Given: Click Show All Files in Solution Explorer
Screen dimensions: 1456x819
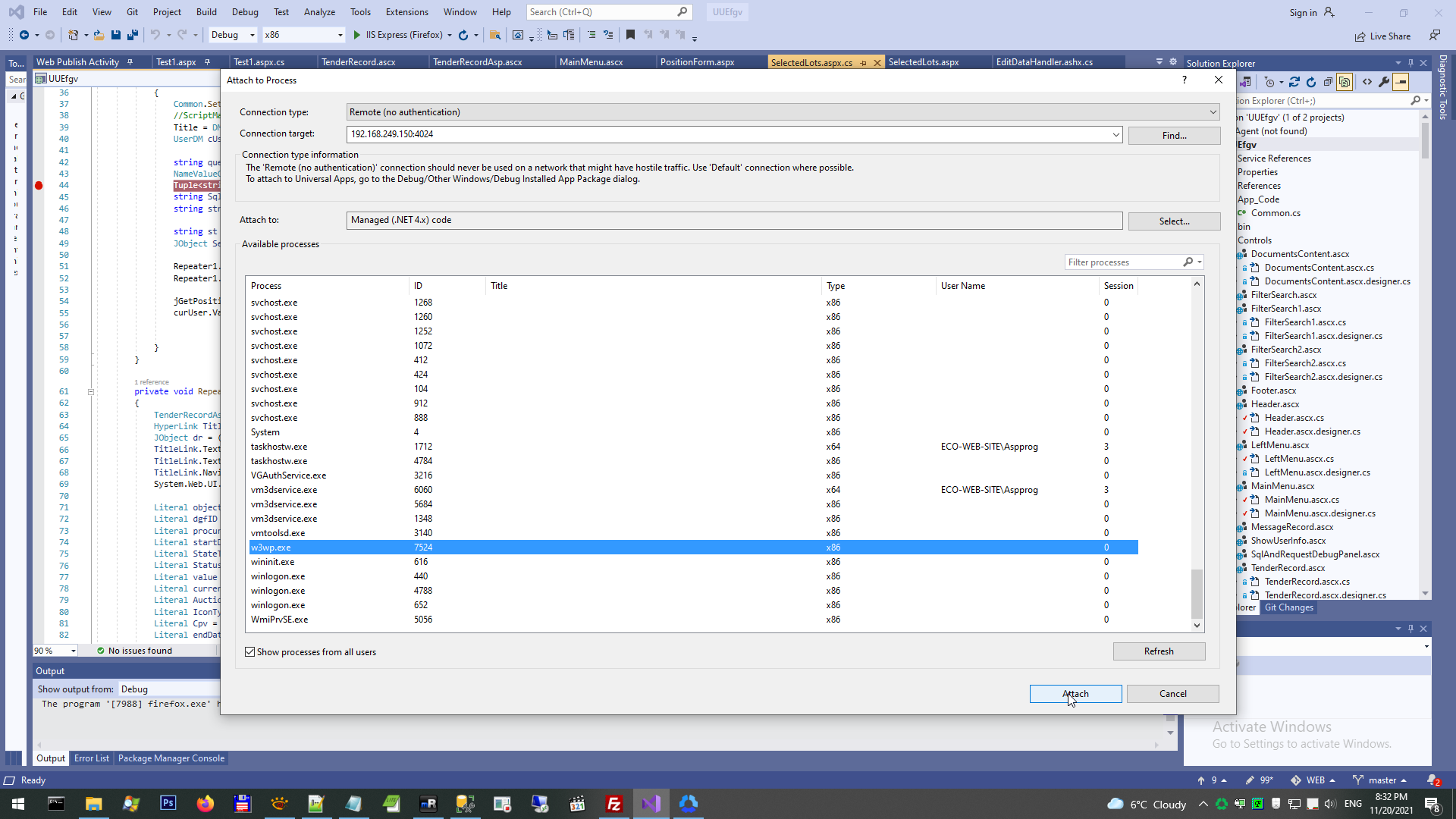Looking at the screenshot, I should click(x=1345, y=82).
